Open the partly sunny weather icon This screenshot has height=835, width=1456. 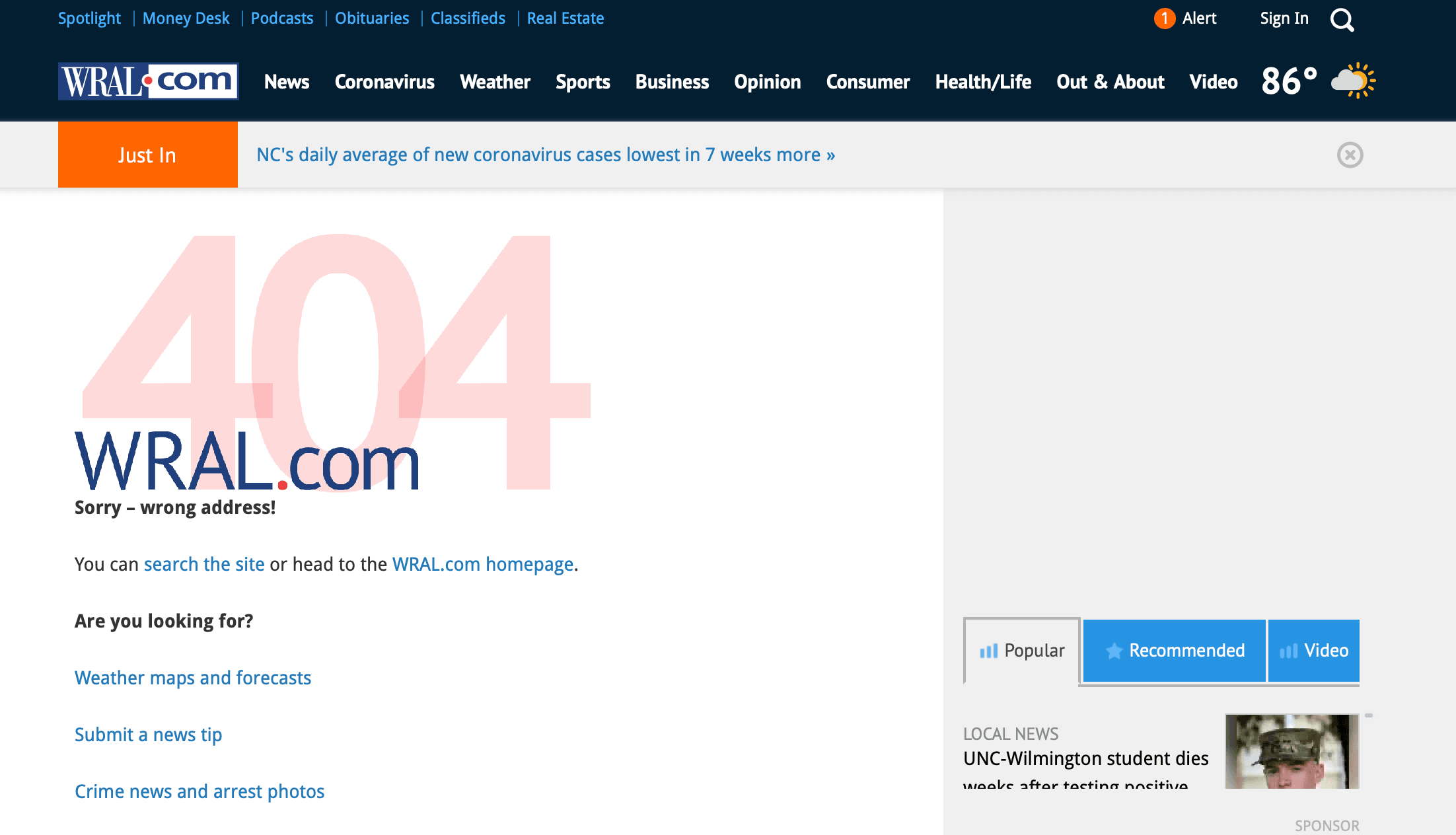point(1353,81)
